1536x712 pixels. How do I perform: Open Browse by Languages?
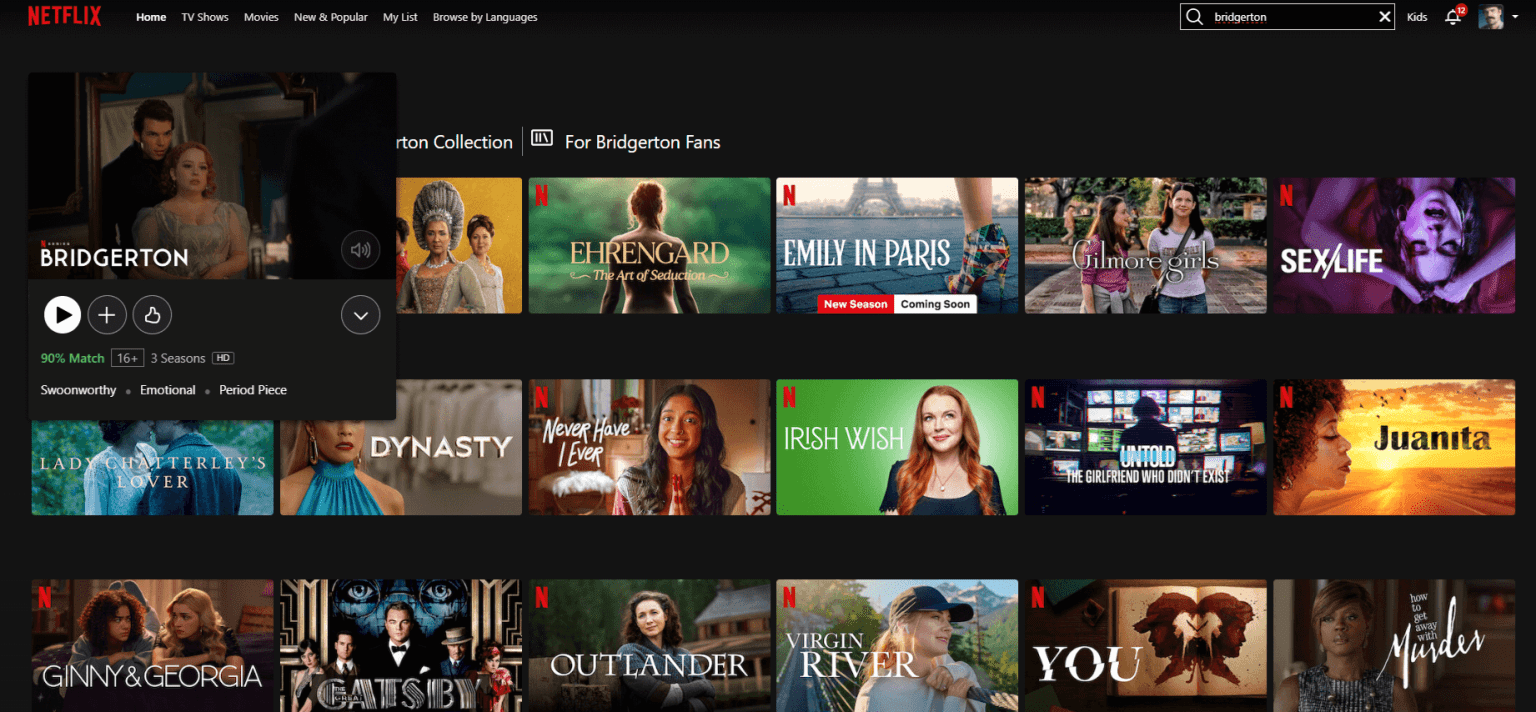point(485,17)
